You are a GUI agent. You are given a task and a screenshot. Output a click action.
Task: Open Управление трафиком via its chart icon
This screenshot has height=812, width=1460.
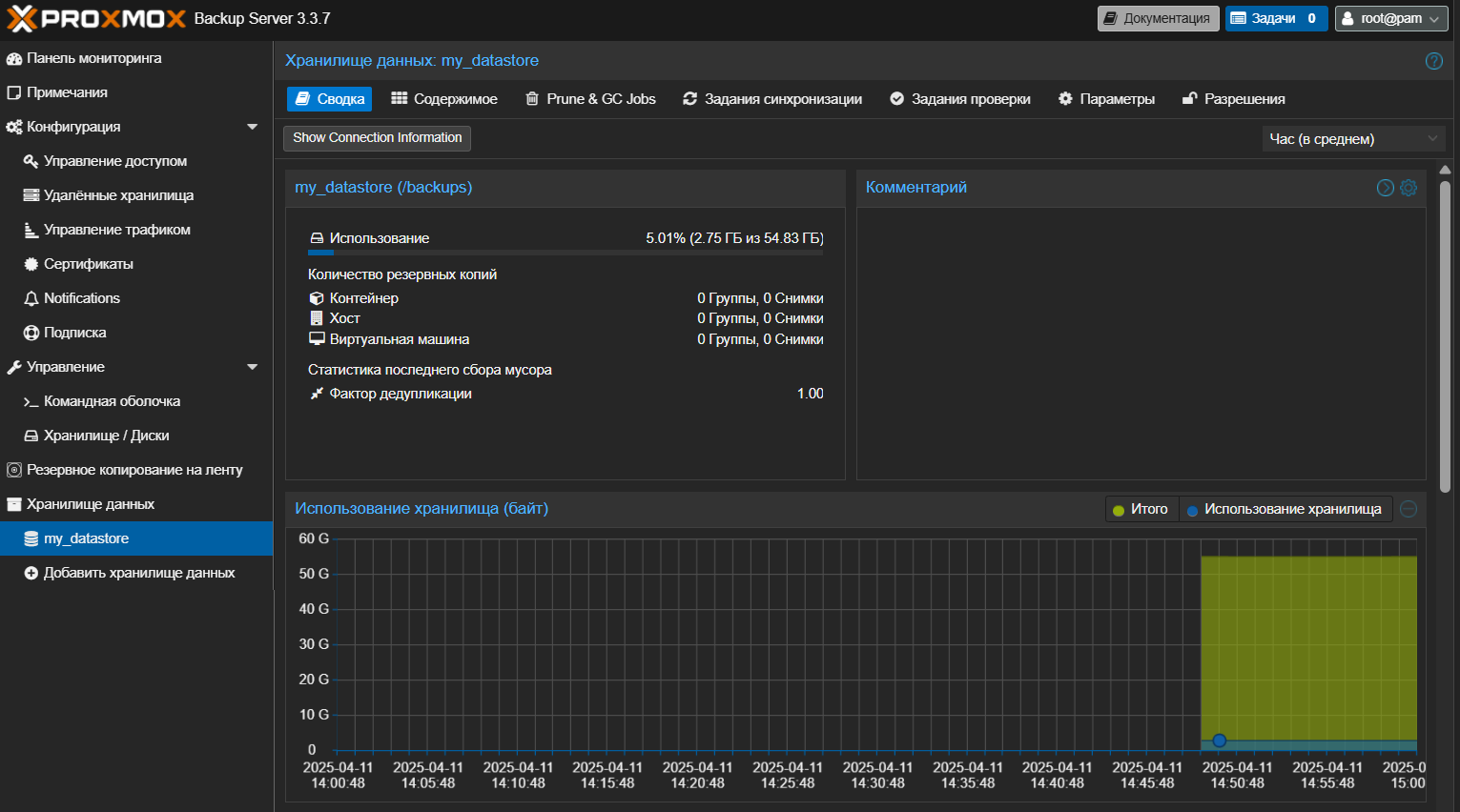tap(31, 230)
